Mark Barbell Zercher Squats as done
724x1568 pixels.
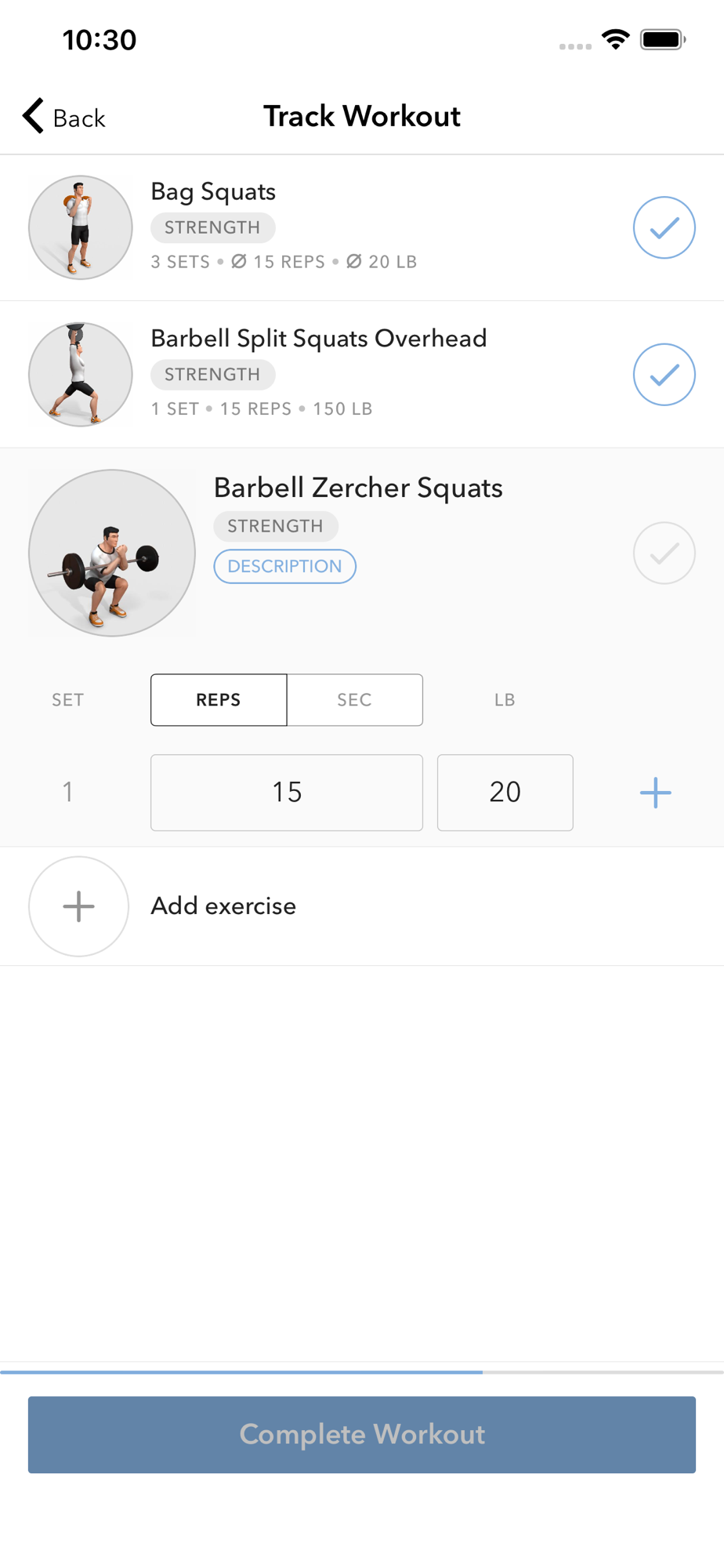pos(664,553)
